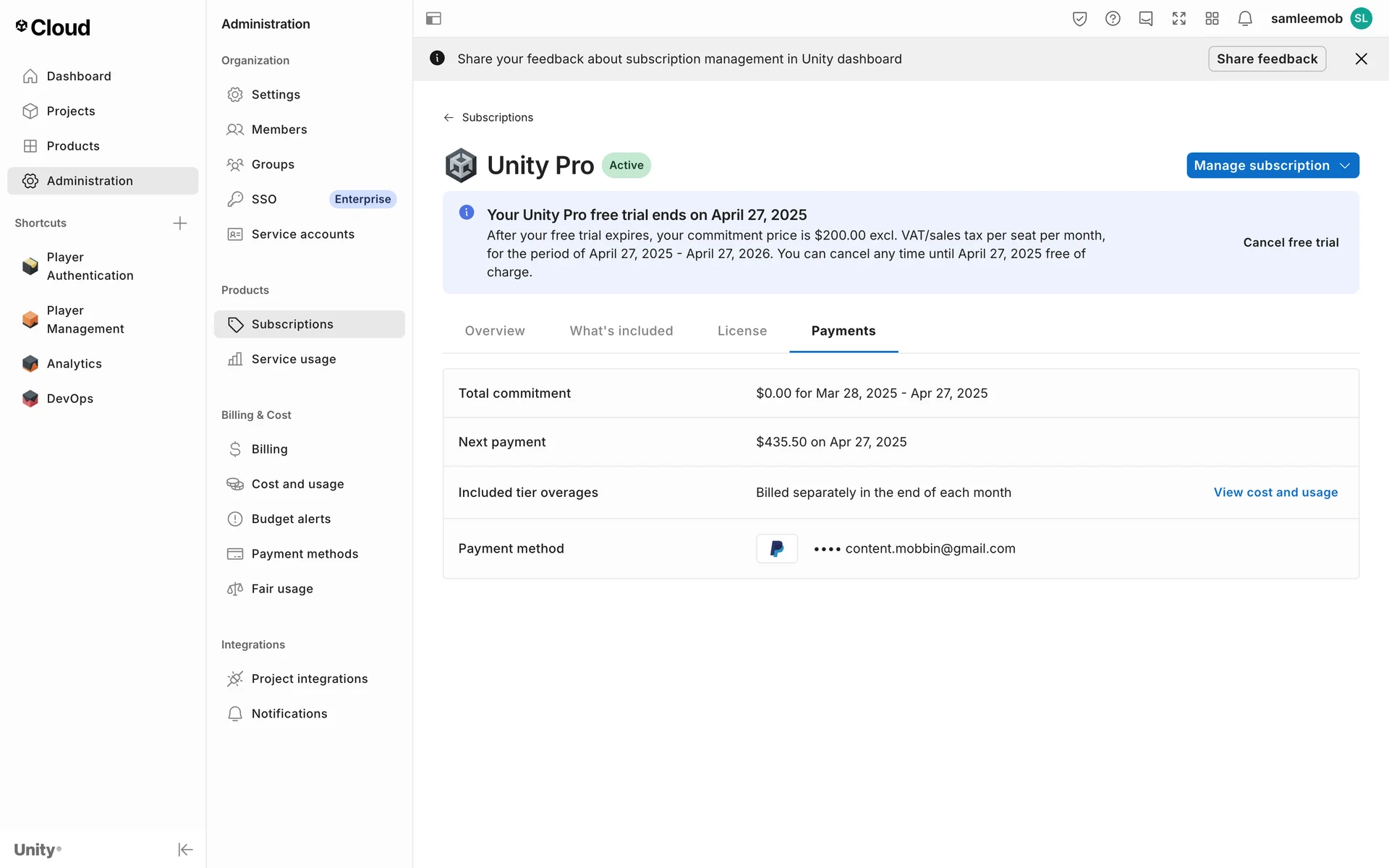Click the notifications bell icon in header

coord(1245,19)
